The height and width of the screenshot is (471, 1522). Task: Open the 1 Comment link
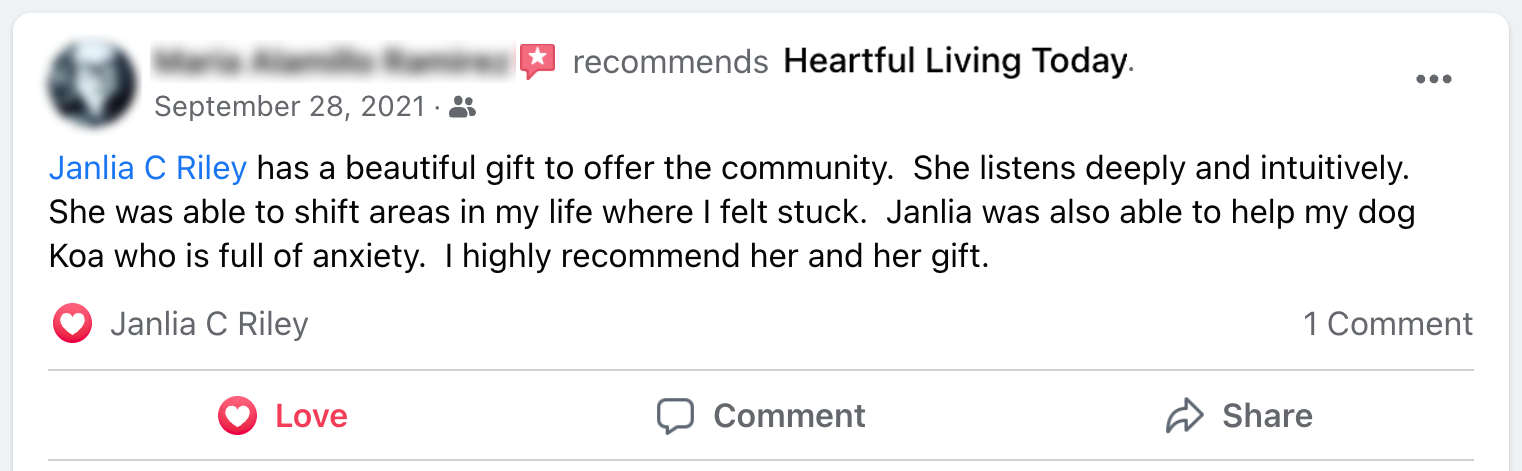pyautogui.click(x=1388, y=324)
